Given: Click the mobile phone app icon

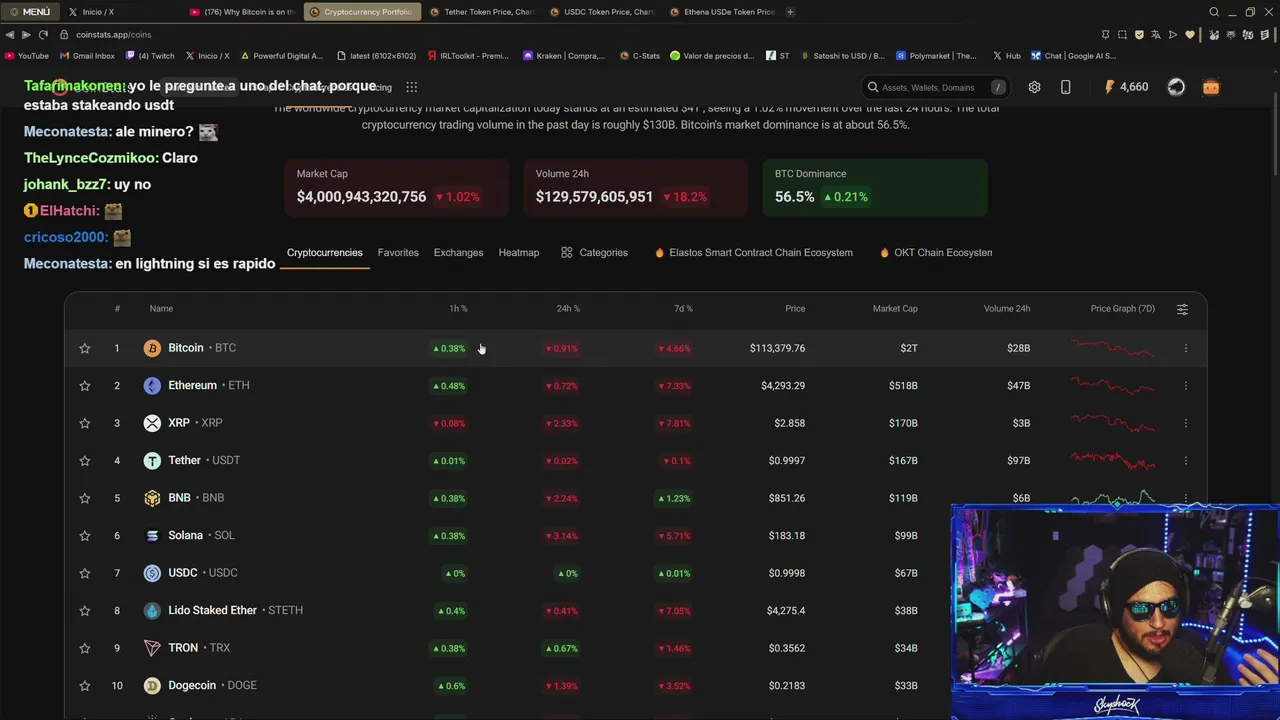Looking at the screenshot, I should click(x=1065, y=87).
